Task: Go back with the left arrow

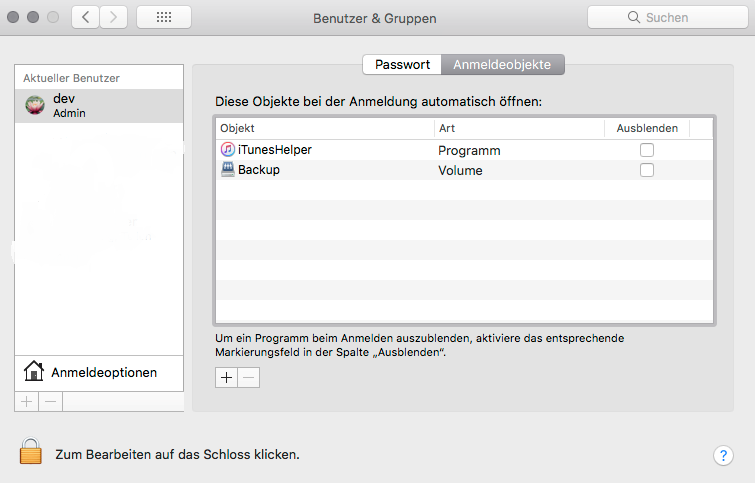Action: point(86,18)
